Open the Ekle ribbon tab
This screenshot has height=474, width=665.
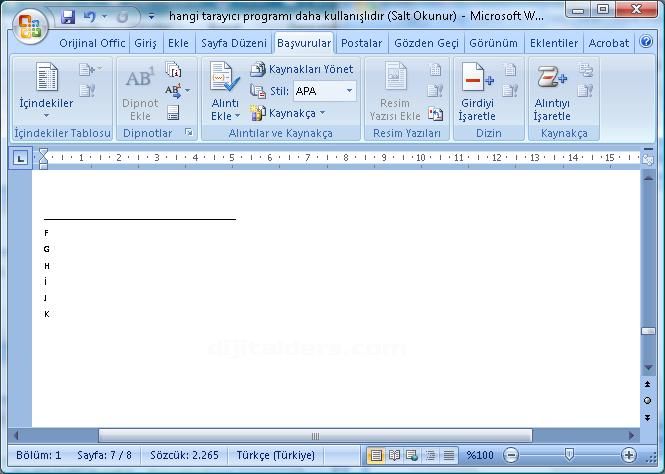[178, 43]
